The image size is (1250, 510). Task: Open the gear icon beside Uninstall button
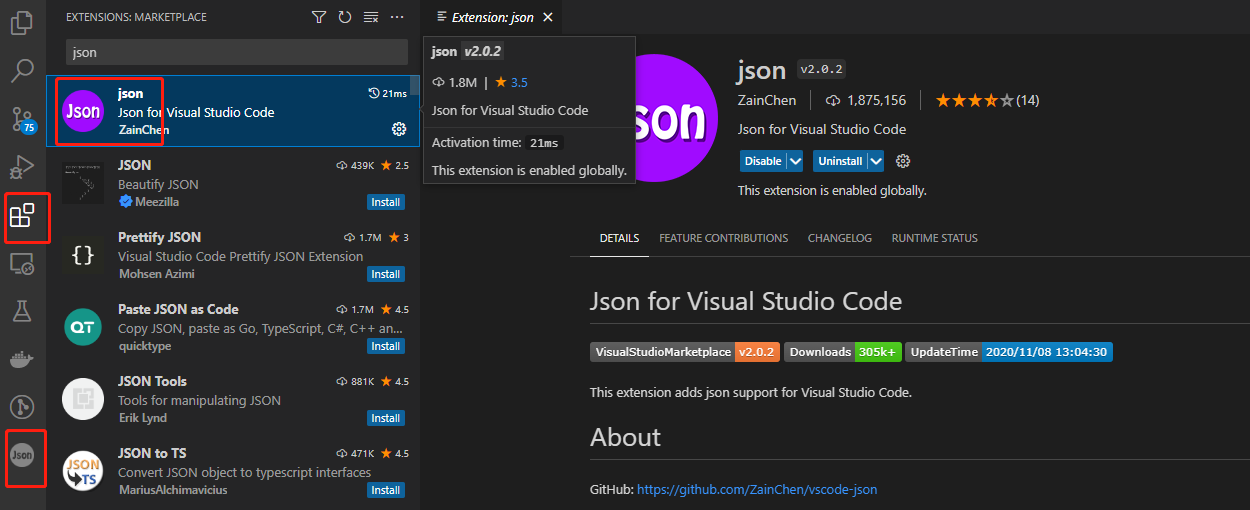tap(903, 161)
